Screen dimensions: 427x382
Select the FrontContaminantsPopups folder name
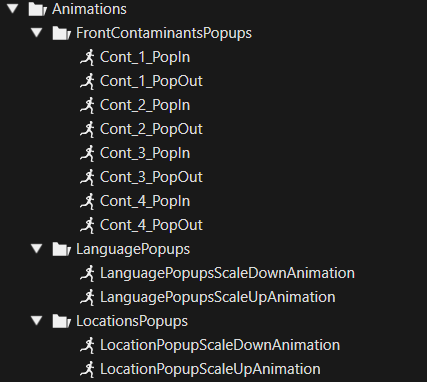164,33
